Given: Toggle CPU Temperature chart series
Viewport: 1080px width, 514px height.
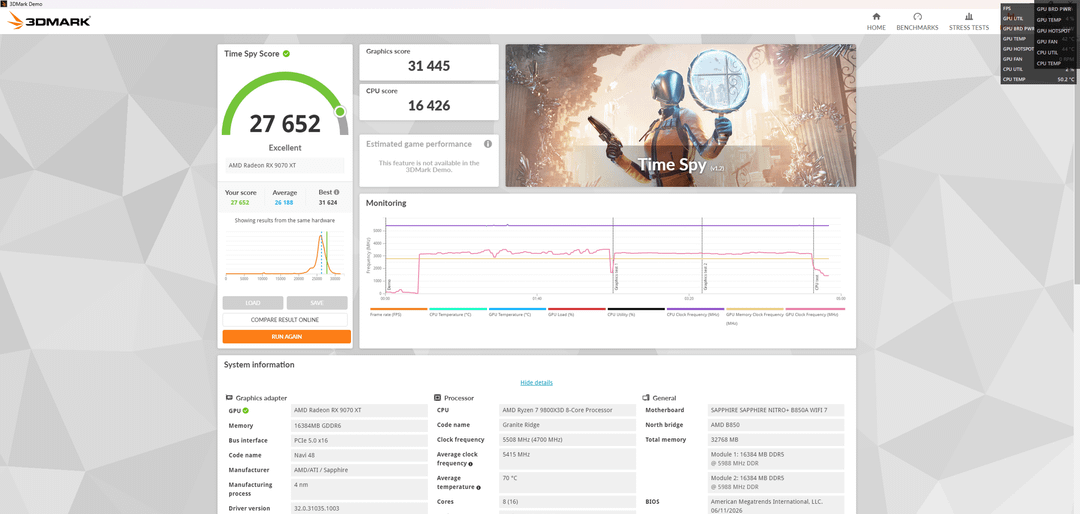Looking at the screenshot, I should tap(457, 313).
